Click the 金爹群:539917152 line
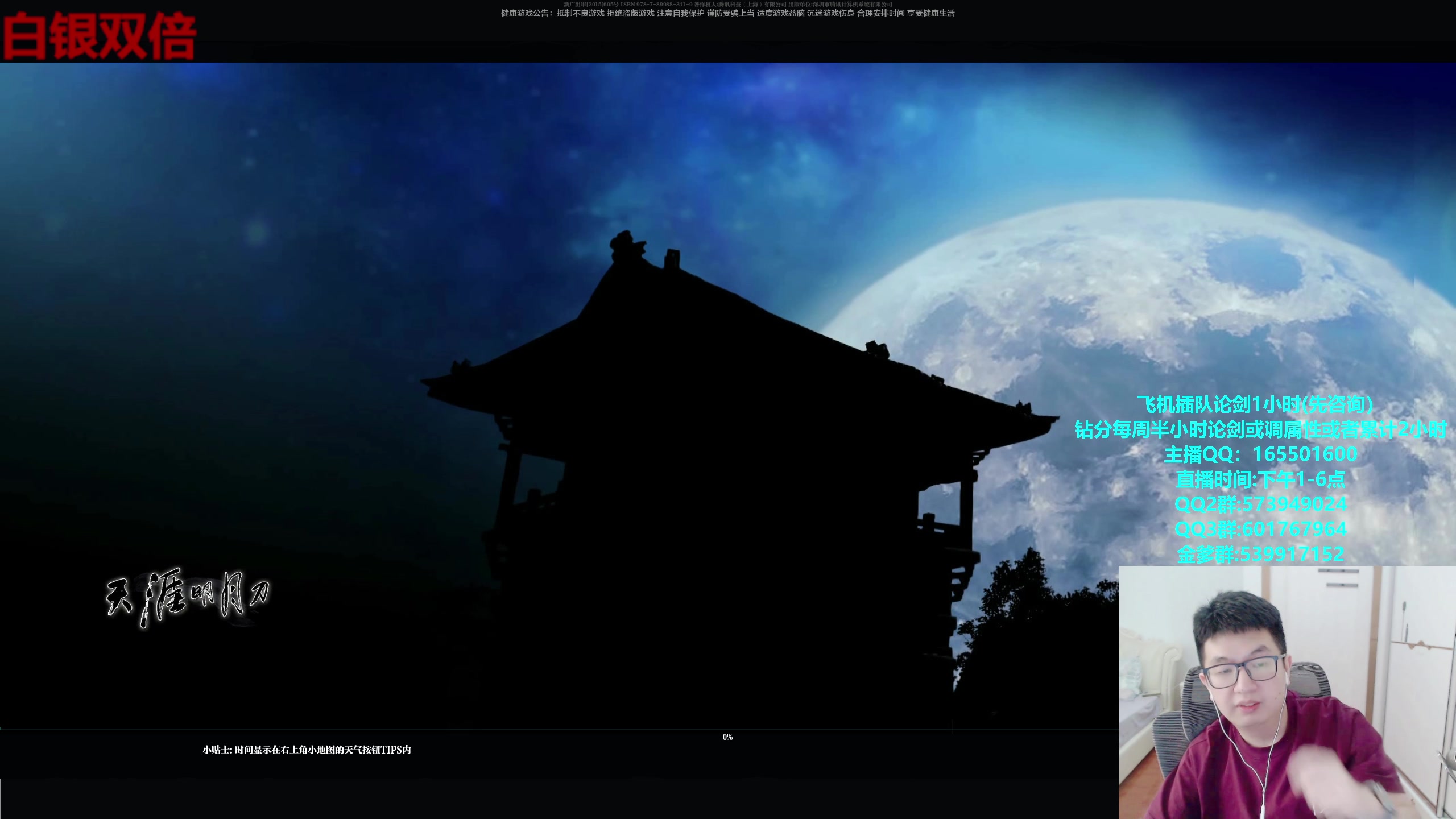Viewport: 1456px width, 819px height. tap(1260, 554)
